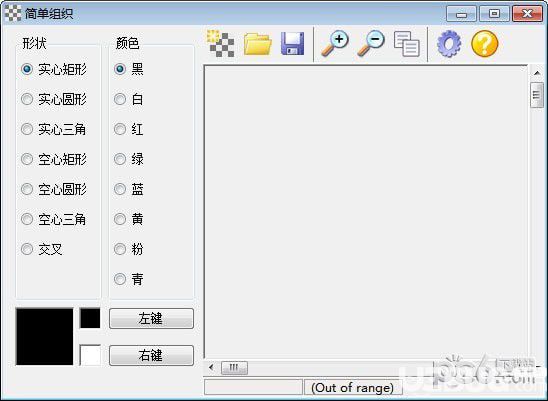Click the new weave pattern checkerboard icon
Viewport: 548px width, 401px height.
[x=221, y=44]
